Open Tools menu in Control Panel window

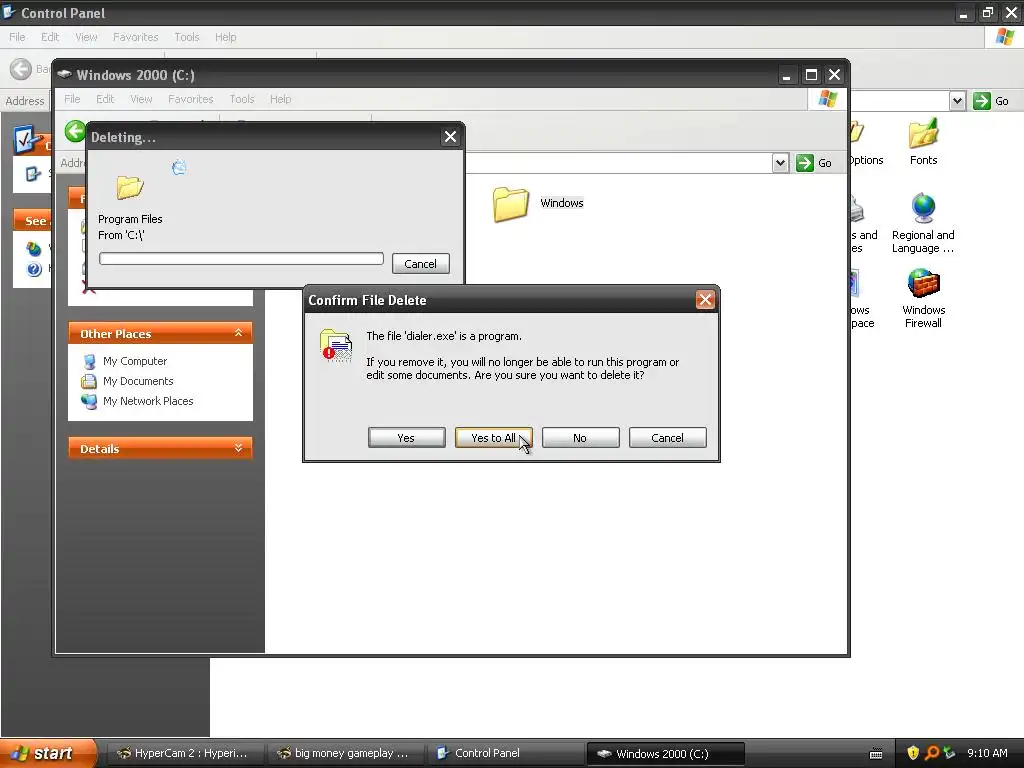[x=186, y=37]
